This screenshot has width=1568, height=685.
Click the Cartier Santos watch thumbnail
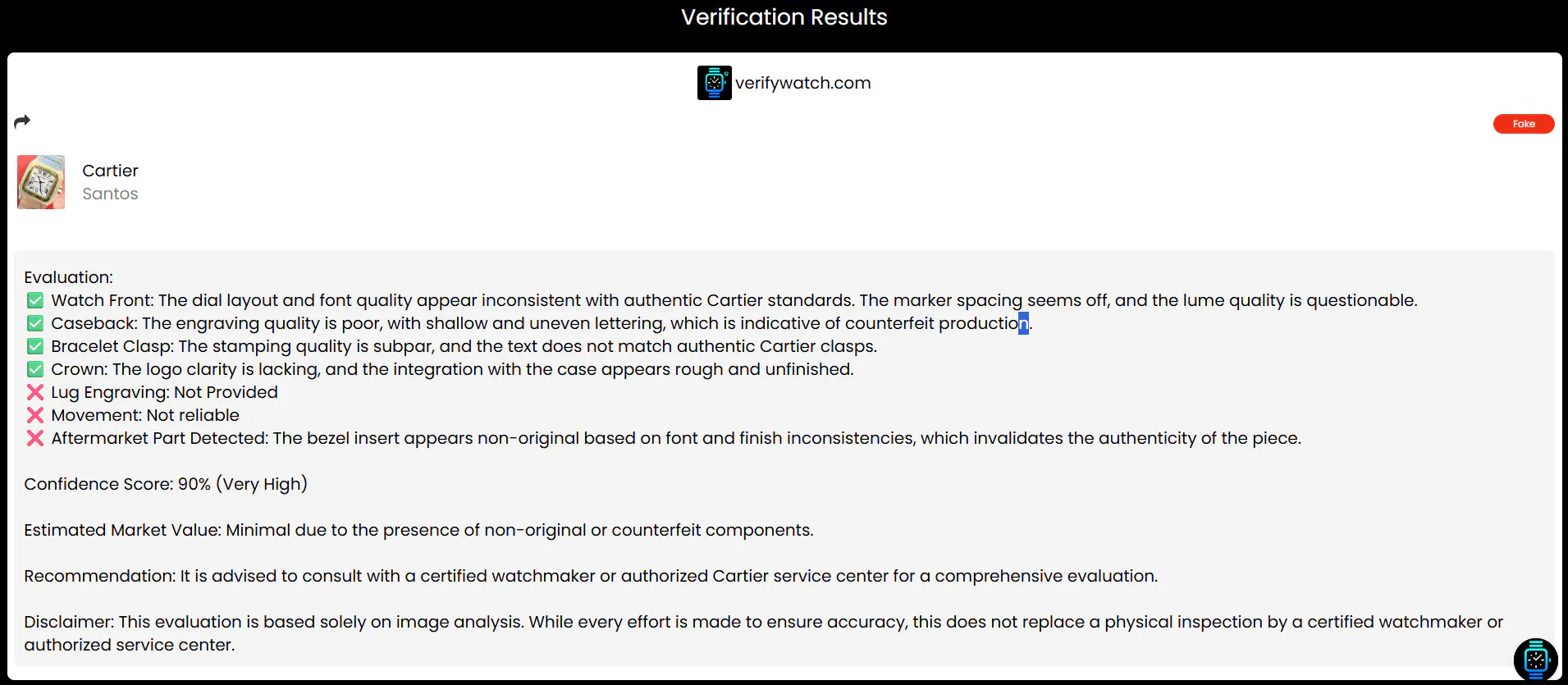(41, 182)
